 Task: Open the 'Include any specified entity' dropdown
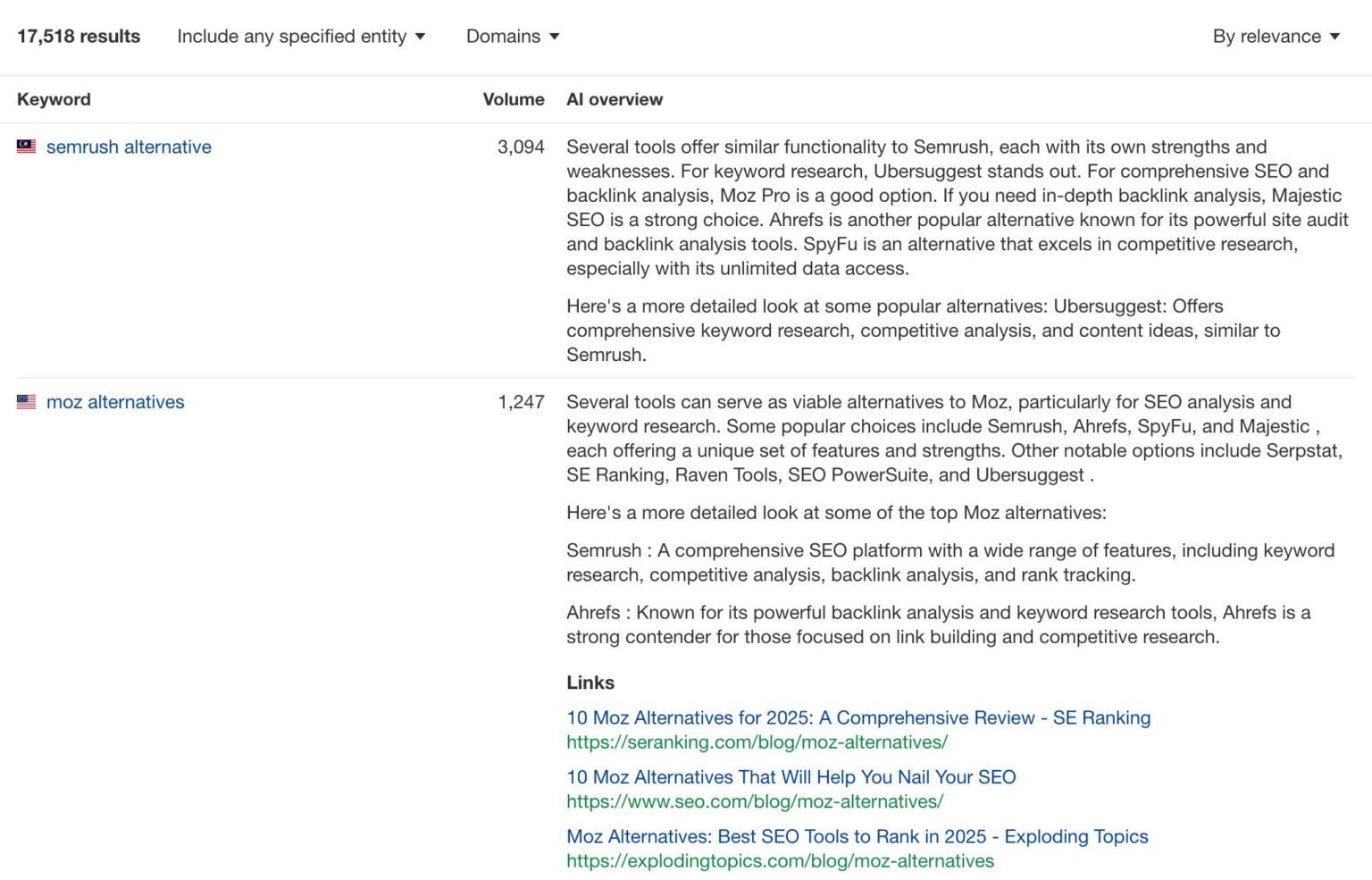(300, 37)
